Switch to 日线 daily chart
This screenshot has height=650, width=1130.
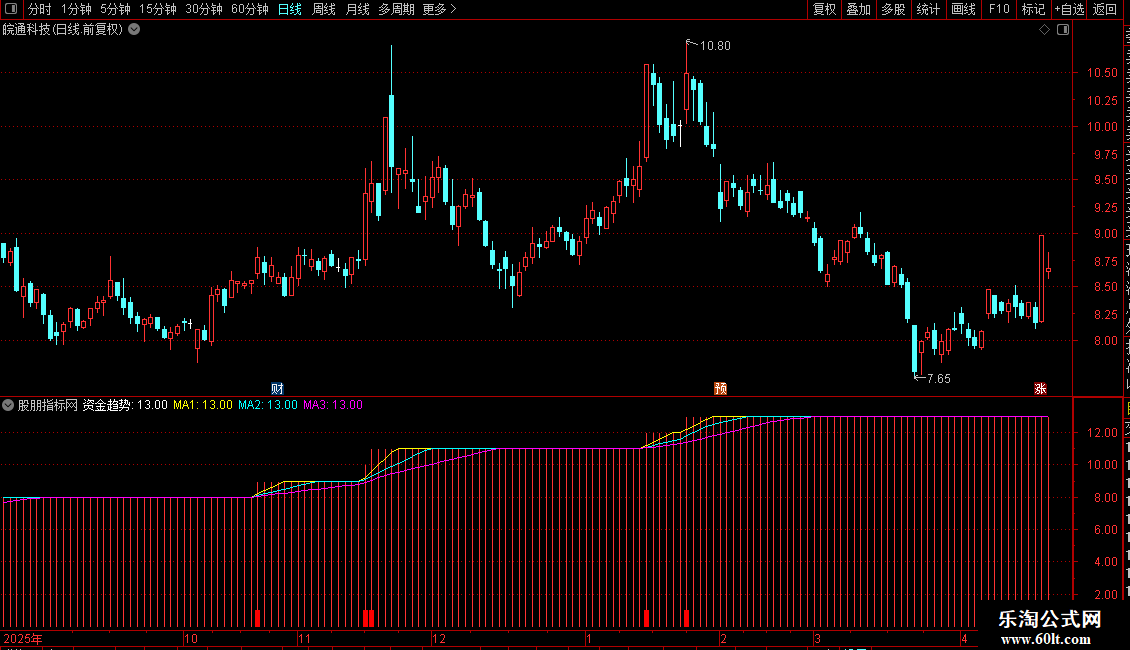click(290, 9)
